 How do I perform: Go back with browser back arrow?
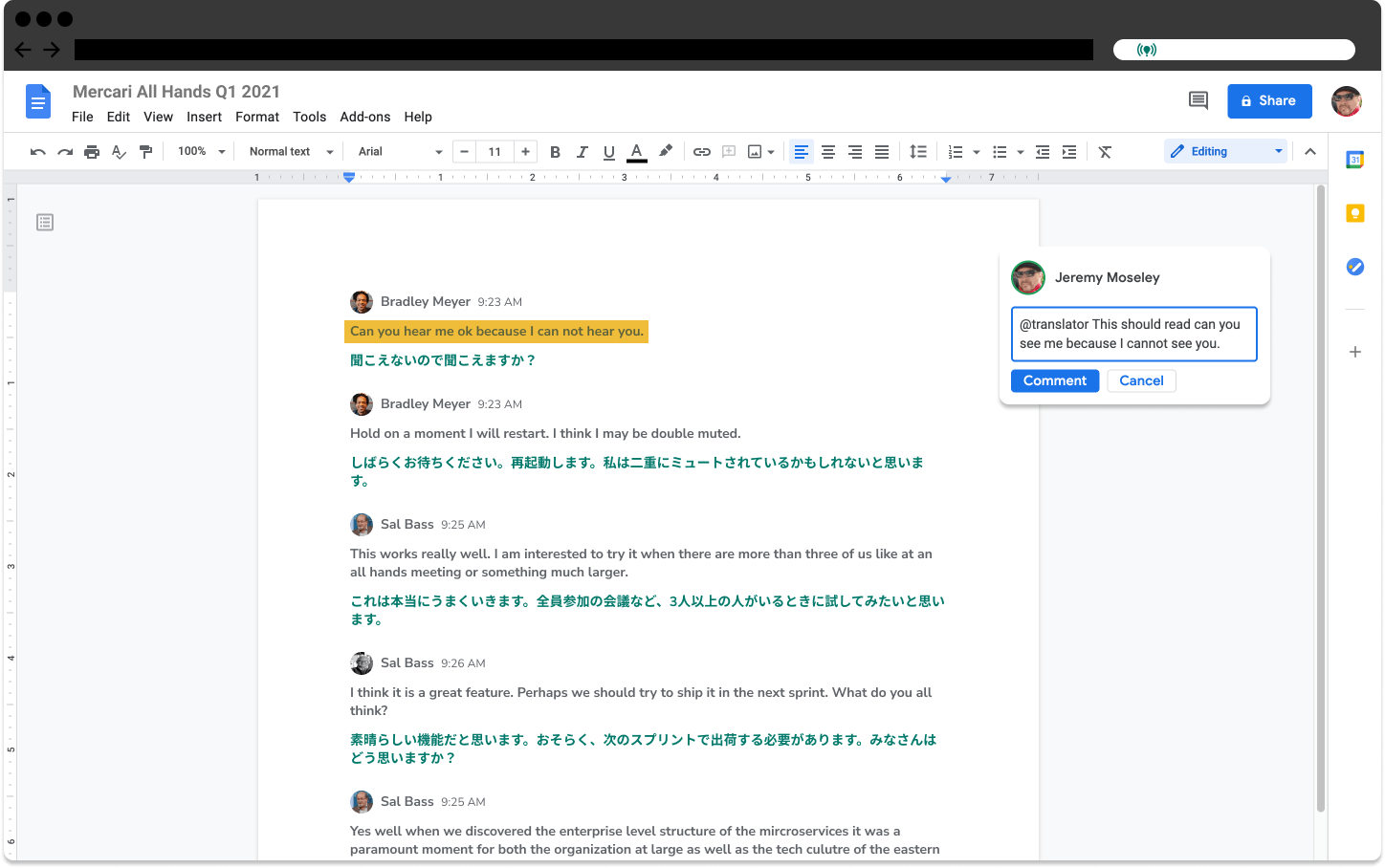coord(23,50)
